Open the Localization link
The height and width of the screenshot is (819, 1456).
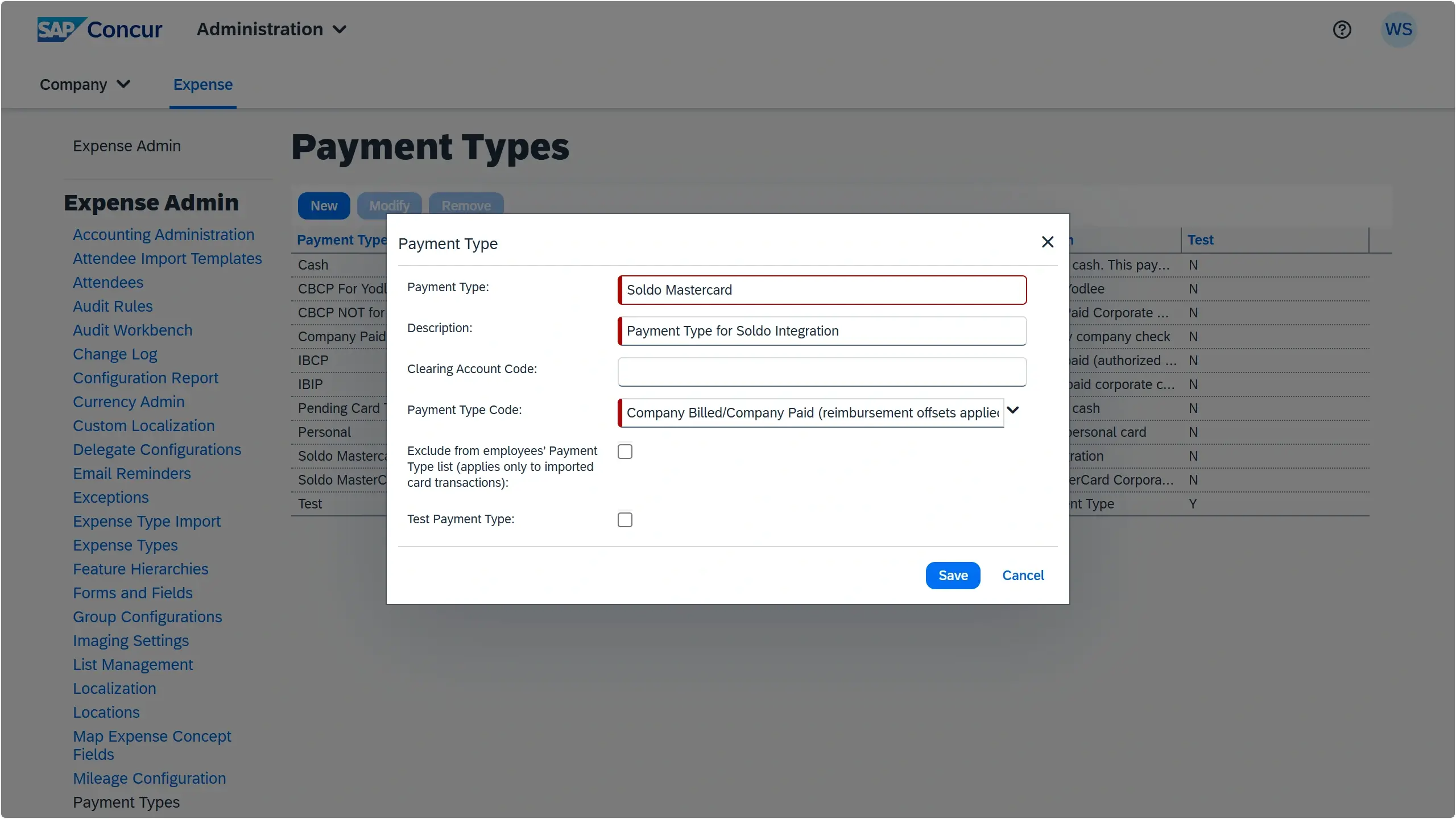[114, 688]
